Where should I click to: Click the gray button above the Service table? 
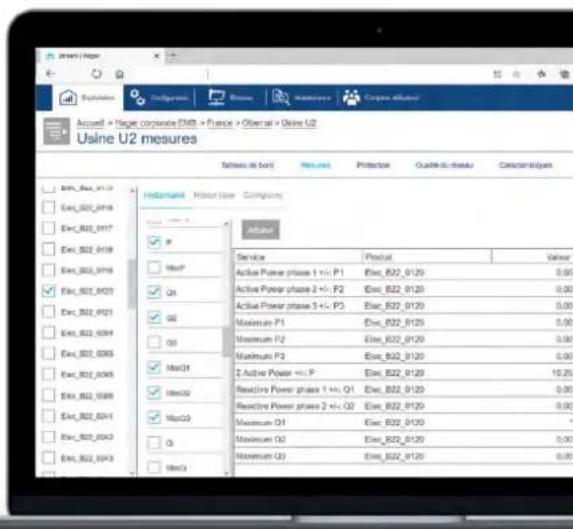pyautogui.click(x=261, y=230)
